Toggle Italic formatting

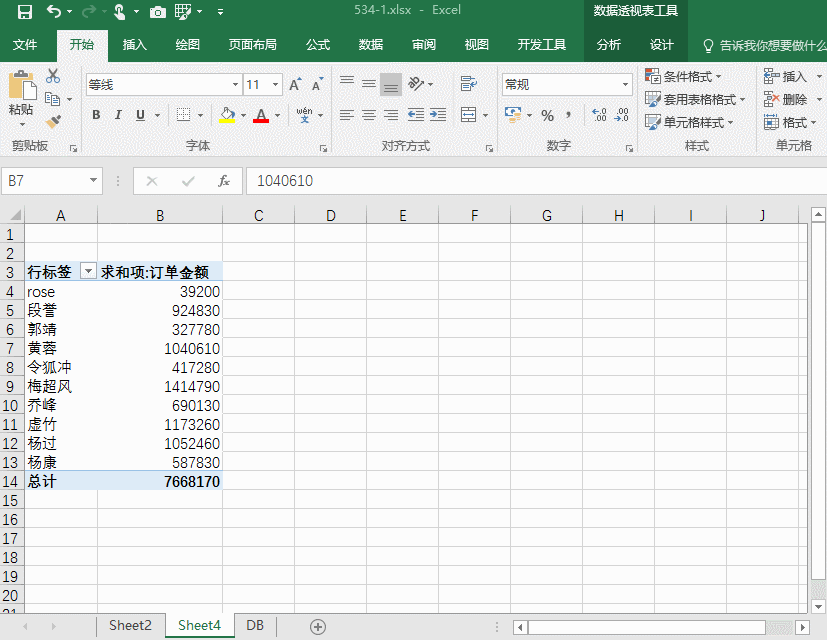[x=118, y=115]
